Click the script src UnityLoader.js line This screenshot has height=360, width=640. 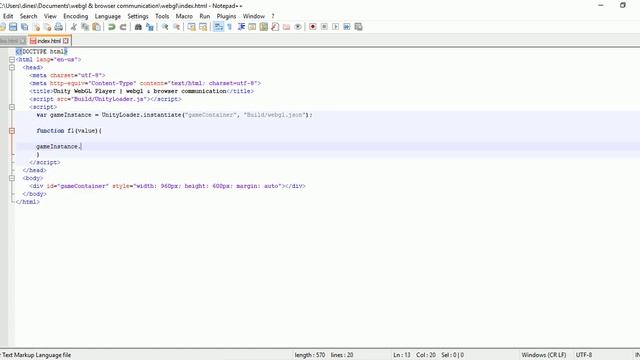(105, 99)
